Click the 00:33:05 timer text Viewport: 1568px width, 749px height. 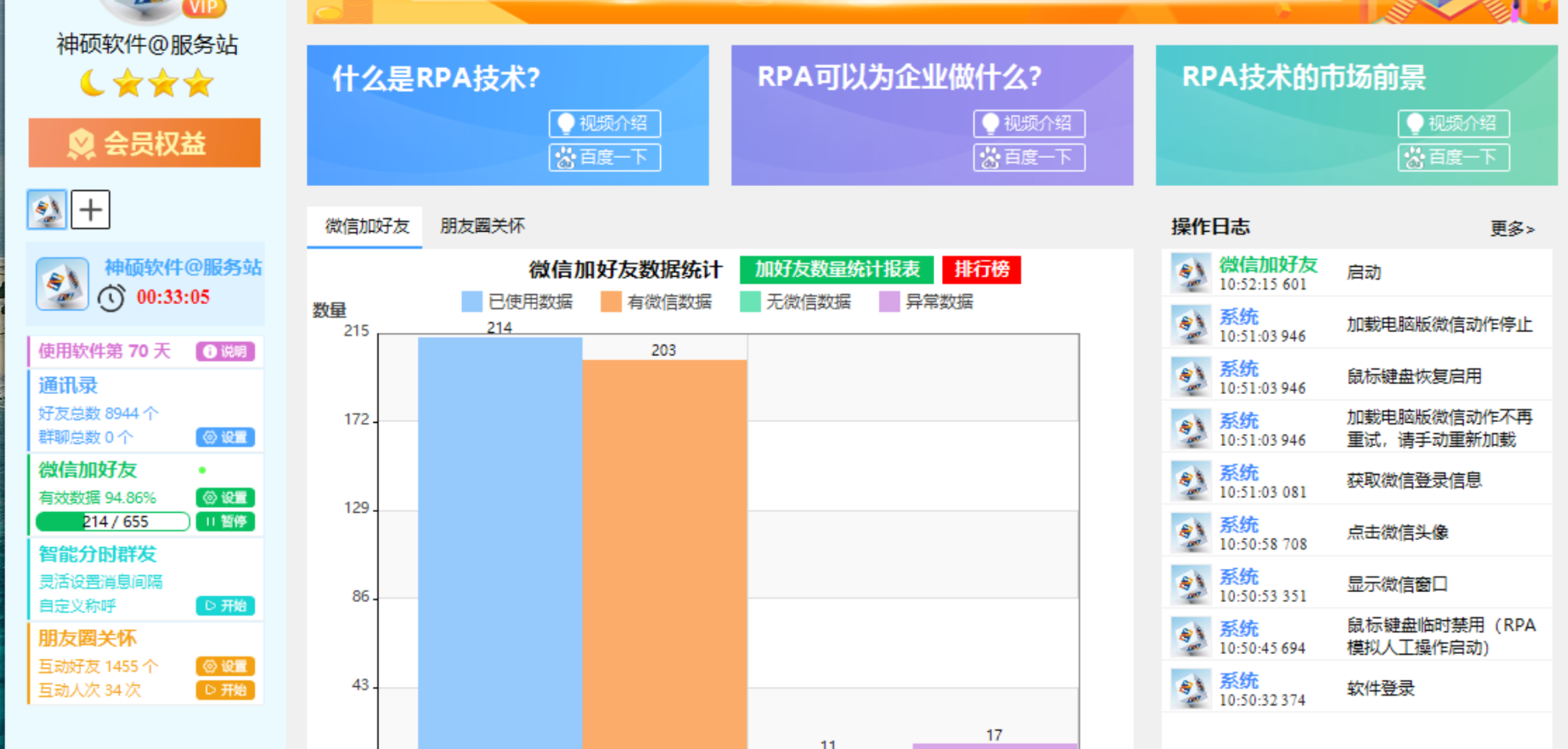173,297
